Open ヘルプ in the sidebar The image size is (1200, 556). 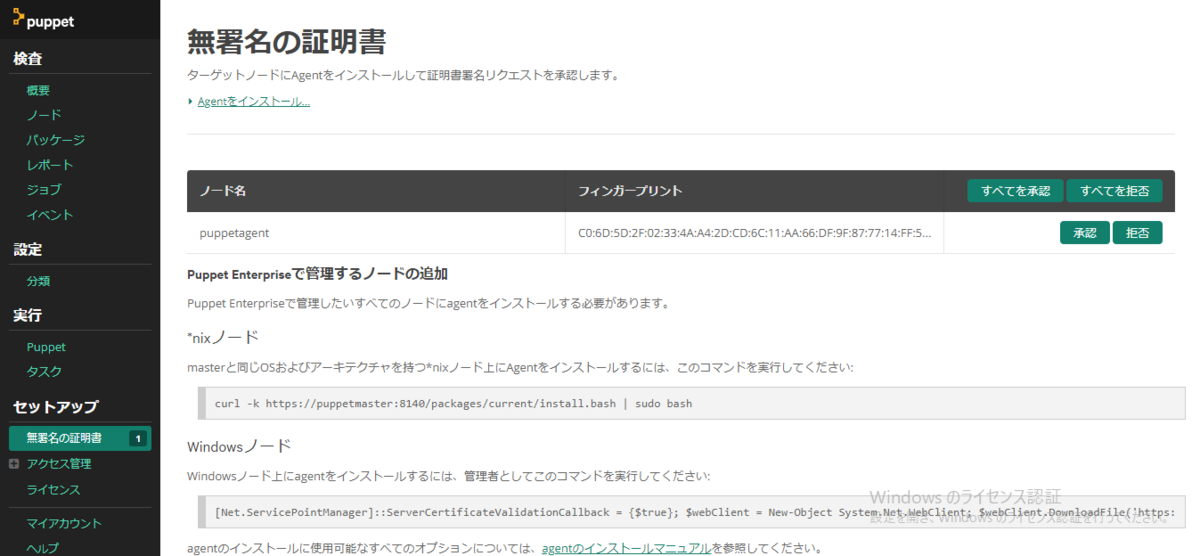click(42, 548)
